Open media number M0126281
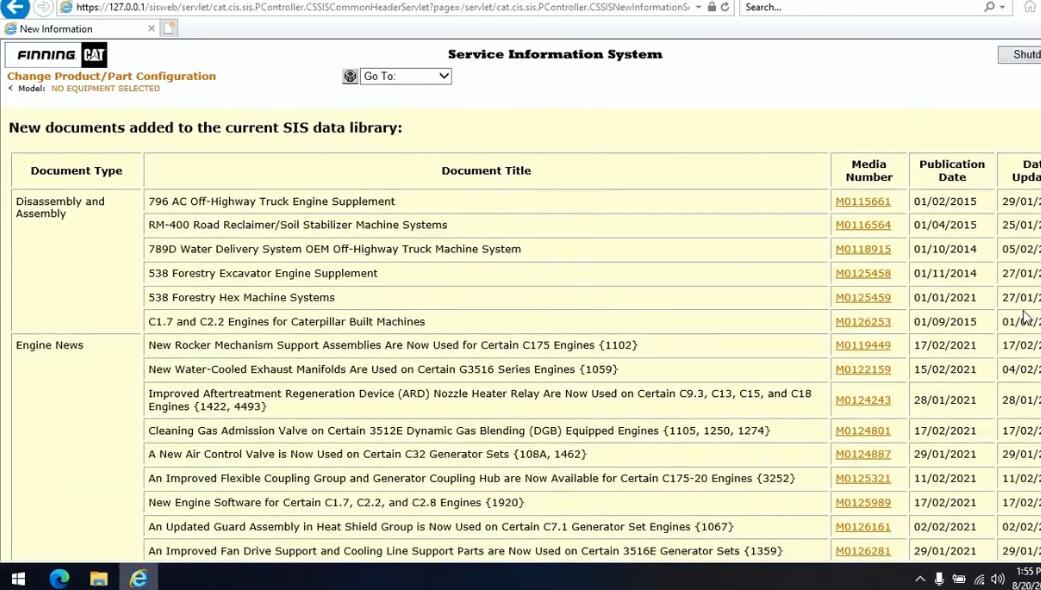 [x=863, y=551]
